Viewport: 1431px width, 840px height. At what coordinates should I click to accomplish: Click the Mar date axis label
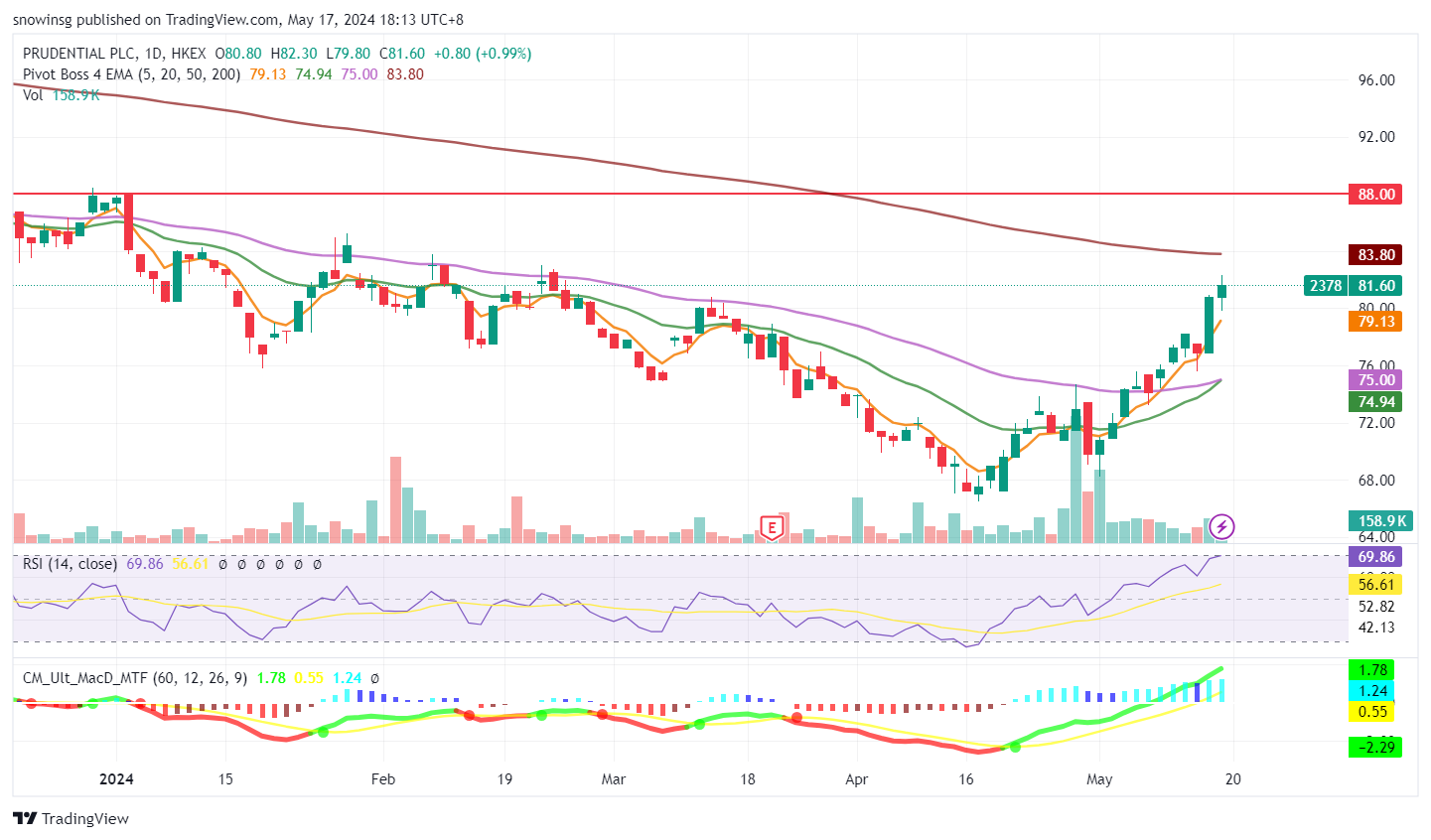[x=613, y=778]
